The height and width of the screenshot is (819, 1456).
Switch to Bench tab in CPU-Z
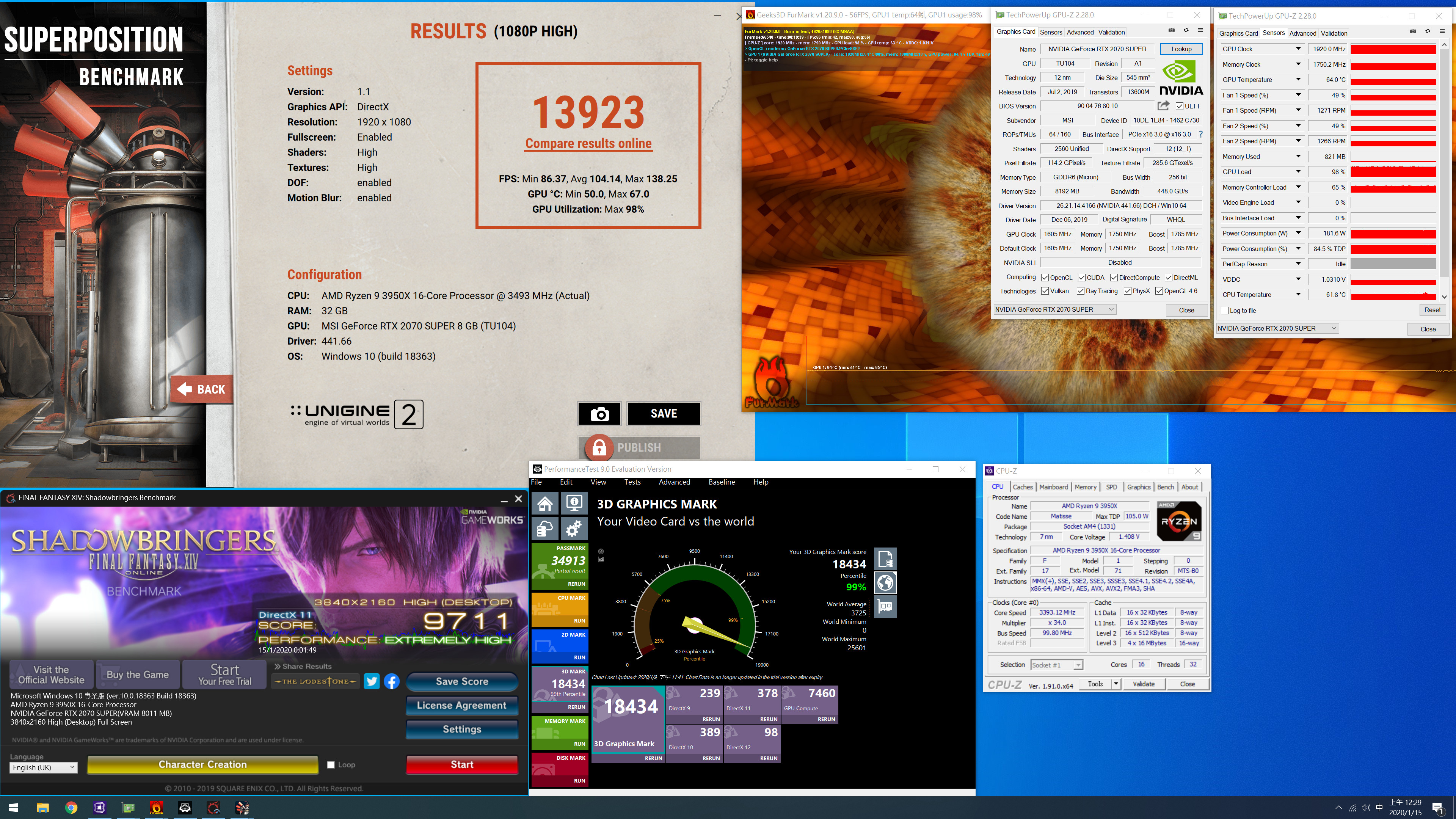pos(1166,486)
